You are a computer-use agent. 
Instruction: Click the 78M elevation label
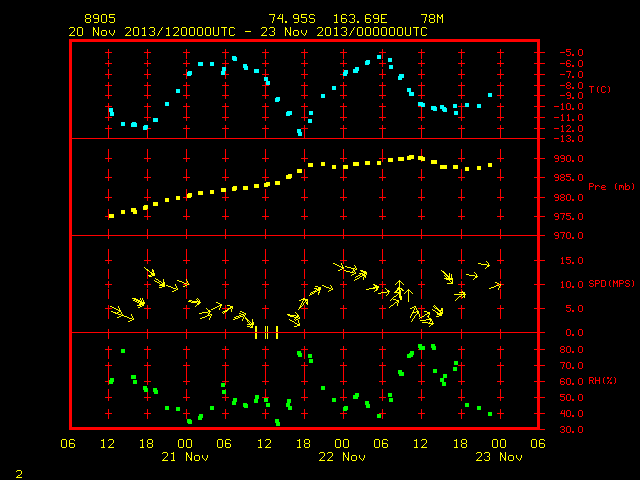(x=432, y=19)
